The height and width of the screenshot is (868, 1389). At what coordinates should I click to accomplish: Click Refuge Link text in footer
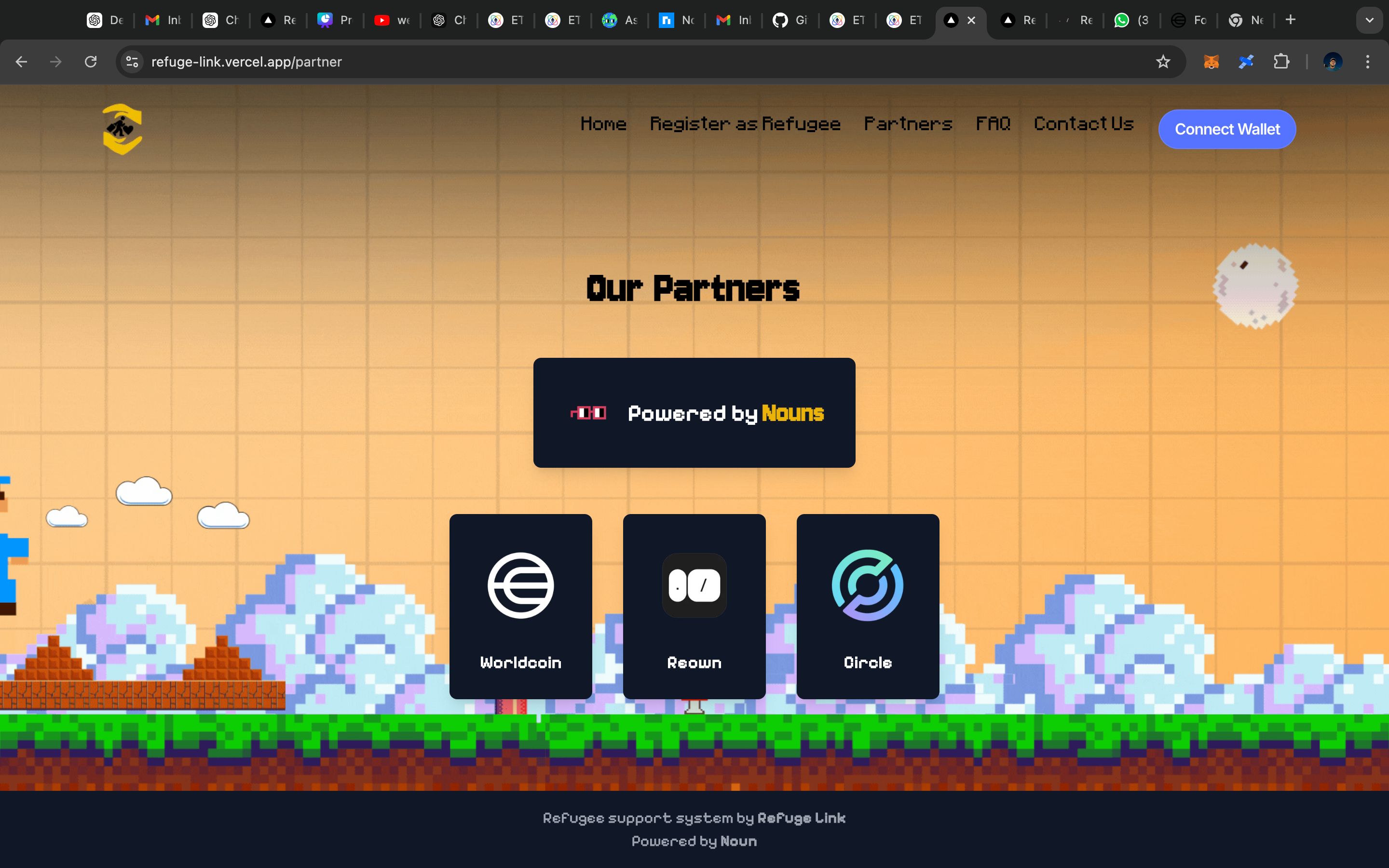click(x=801, y=818)
